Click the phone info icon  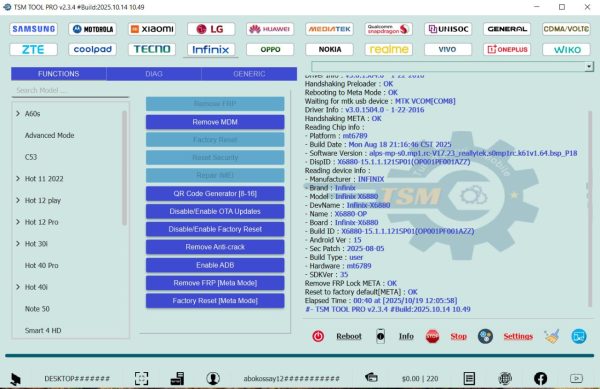click(380, 336)
